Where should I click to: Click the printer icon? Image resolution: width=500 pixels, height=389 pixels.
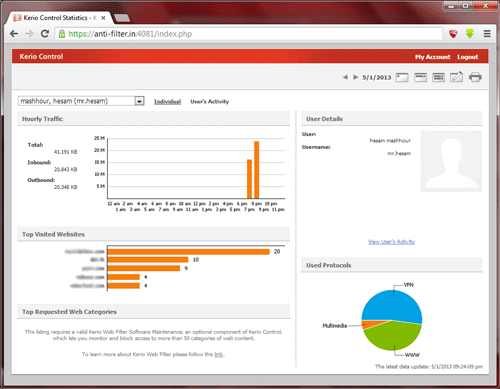click(475, 77)
